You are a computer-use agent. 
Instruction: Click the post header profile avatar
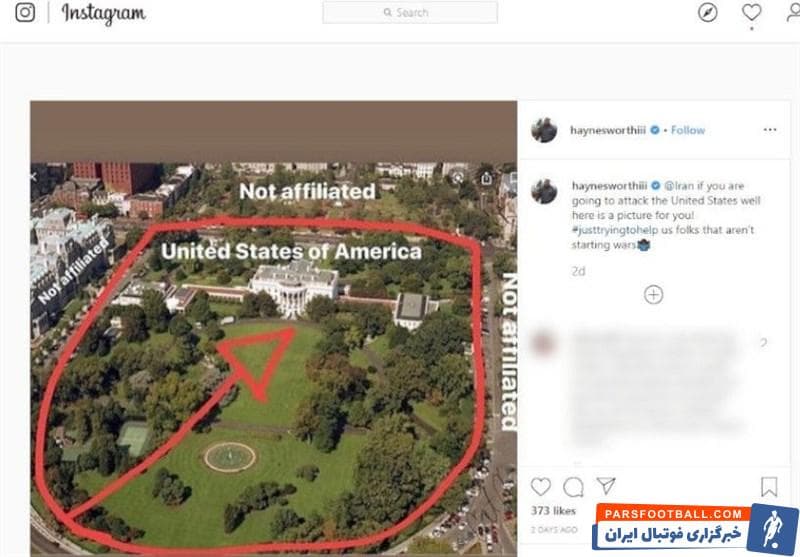[544, 130]
